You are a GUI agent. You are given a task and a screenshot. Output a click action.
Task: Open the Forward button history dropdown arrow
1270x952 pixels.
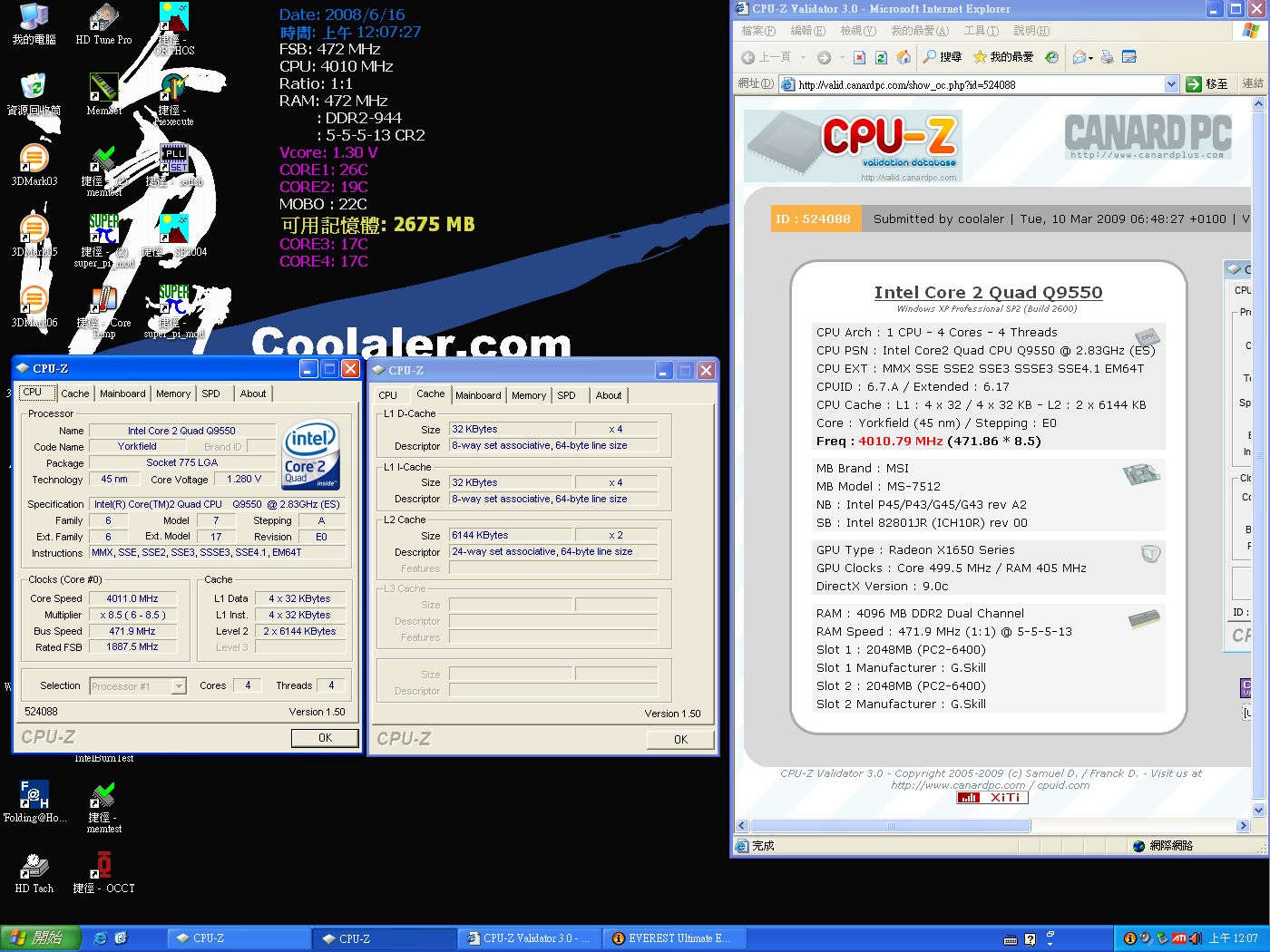[x=842, y=57]
